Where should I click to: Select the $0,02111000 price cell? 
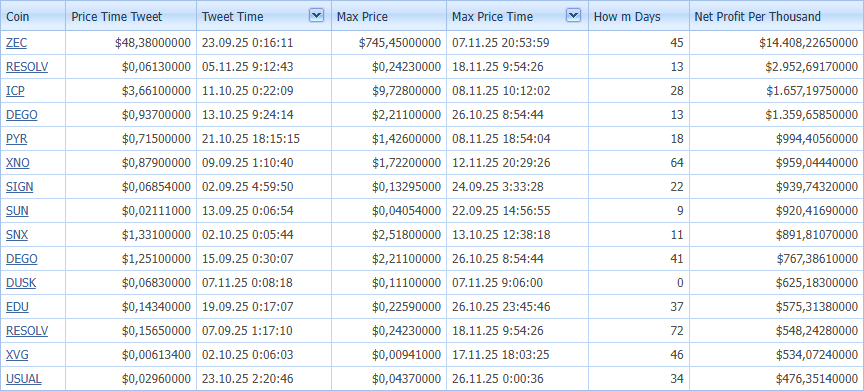131,210
